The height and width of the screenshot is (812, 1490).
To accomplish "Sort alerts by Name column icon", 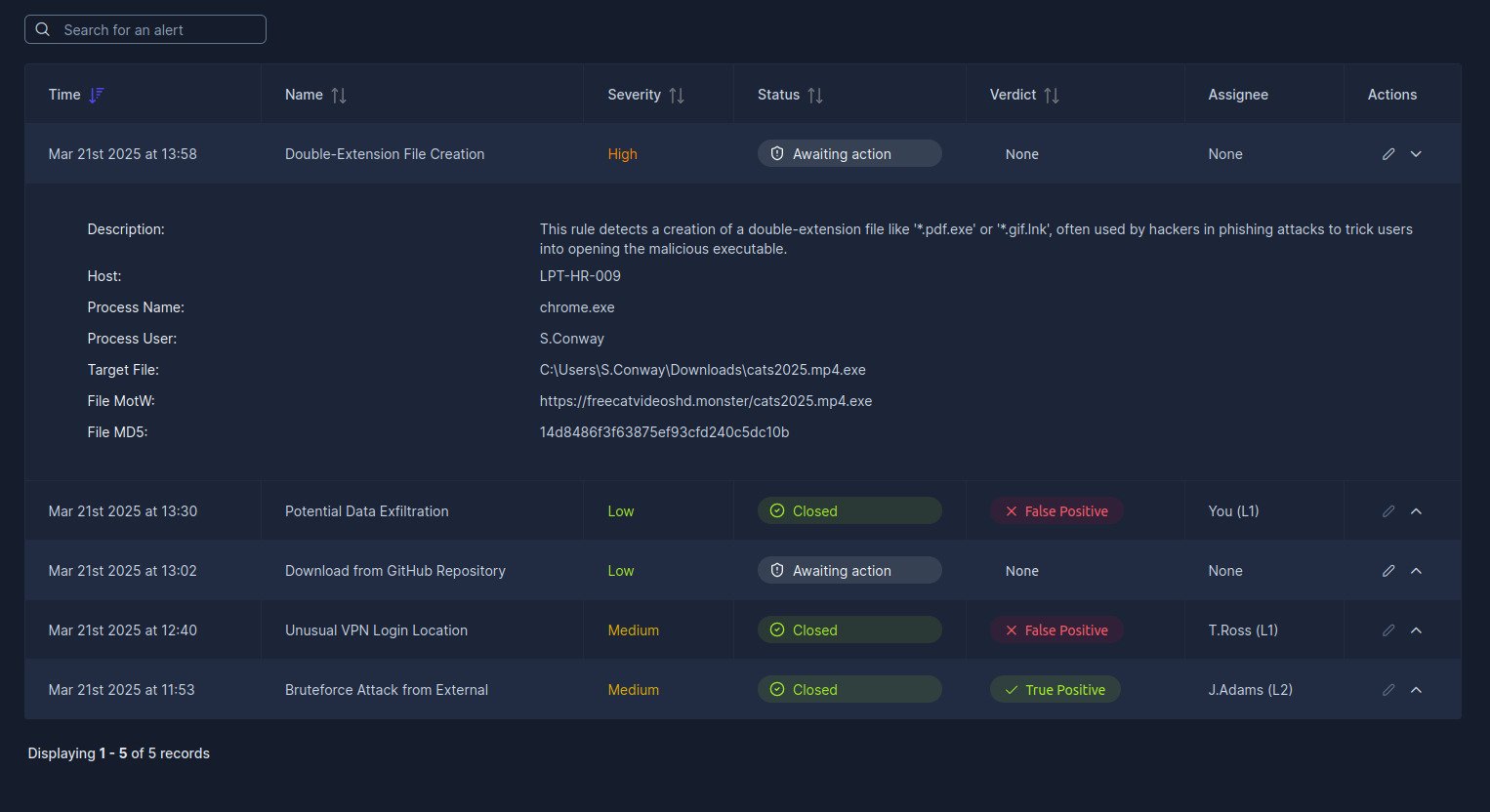I will click(x=339, y=95).
